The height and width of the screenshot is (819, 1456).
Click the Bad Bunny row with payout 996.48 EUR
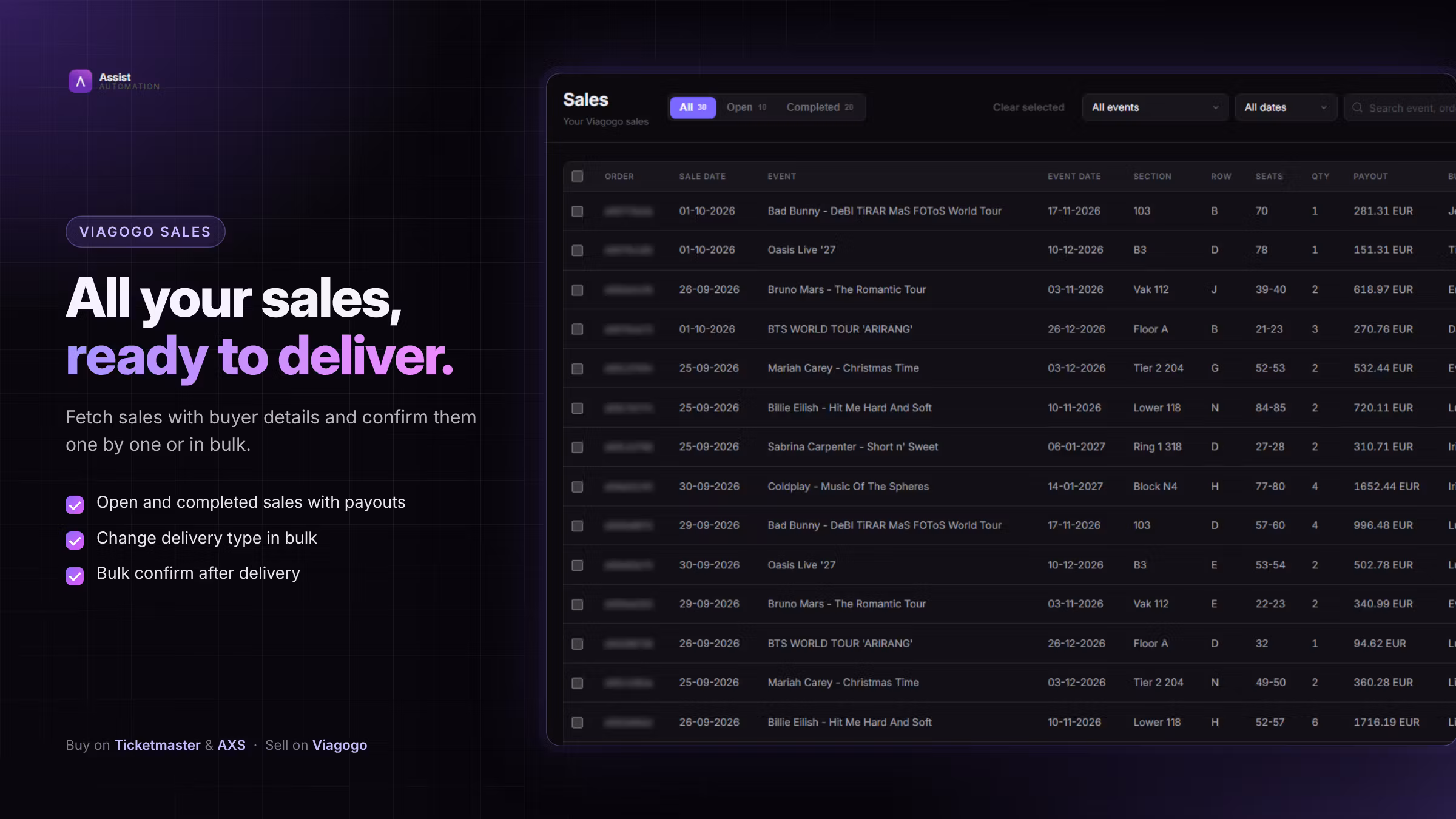tap(1009, 525)
